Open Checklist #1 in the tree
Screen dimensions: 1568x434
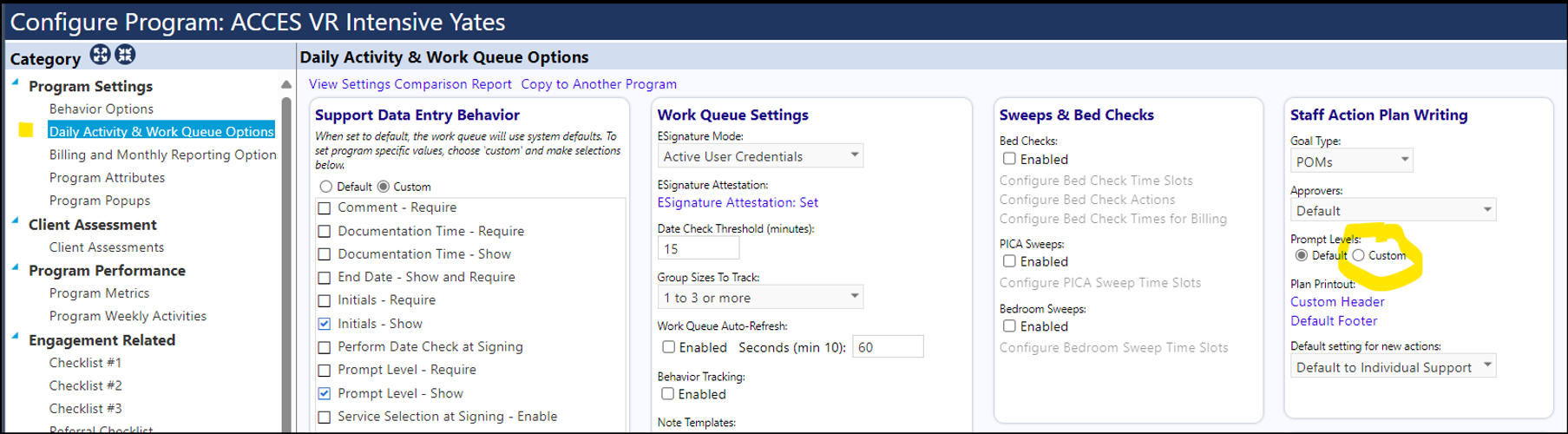85,363
